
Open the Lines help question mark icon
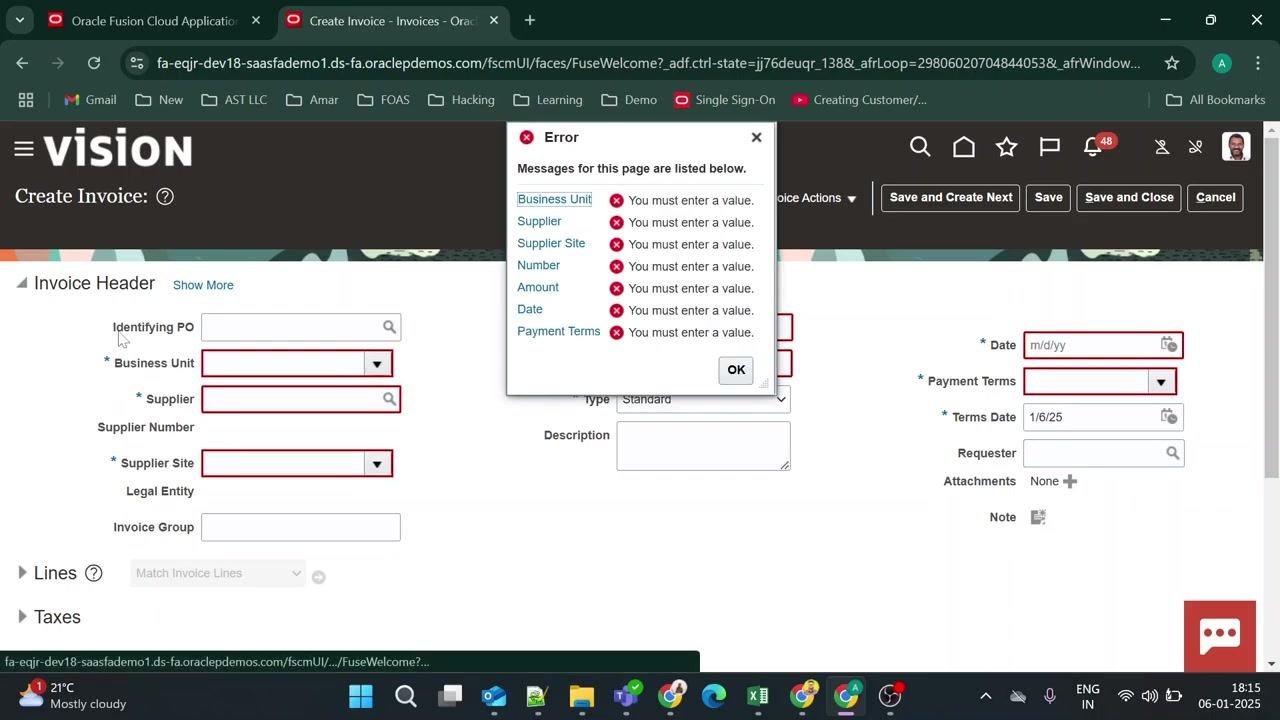click(x=94, y=573)
